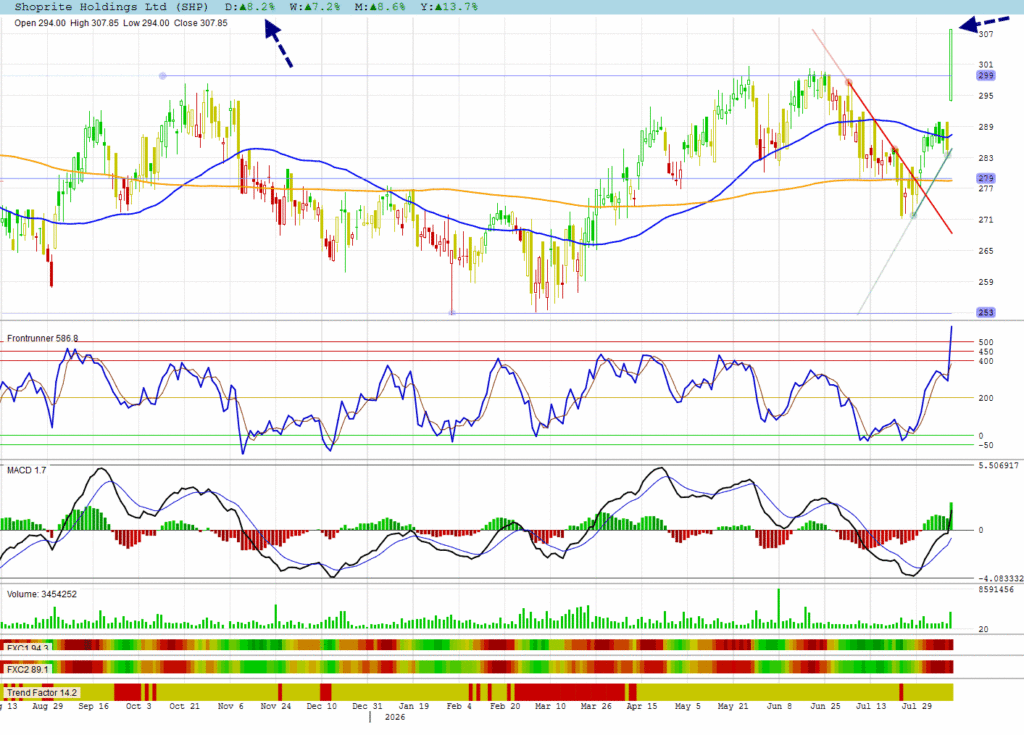The height and width of the screenshot is (735, 1024).
Task: Click the Aug 29 date label
Action: point(48,706)
